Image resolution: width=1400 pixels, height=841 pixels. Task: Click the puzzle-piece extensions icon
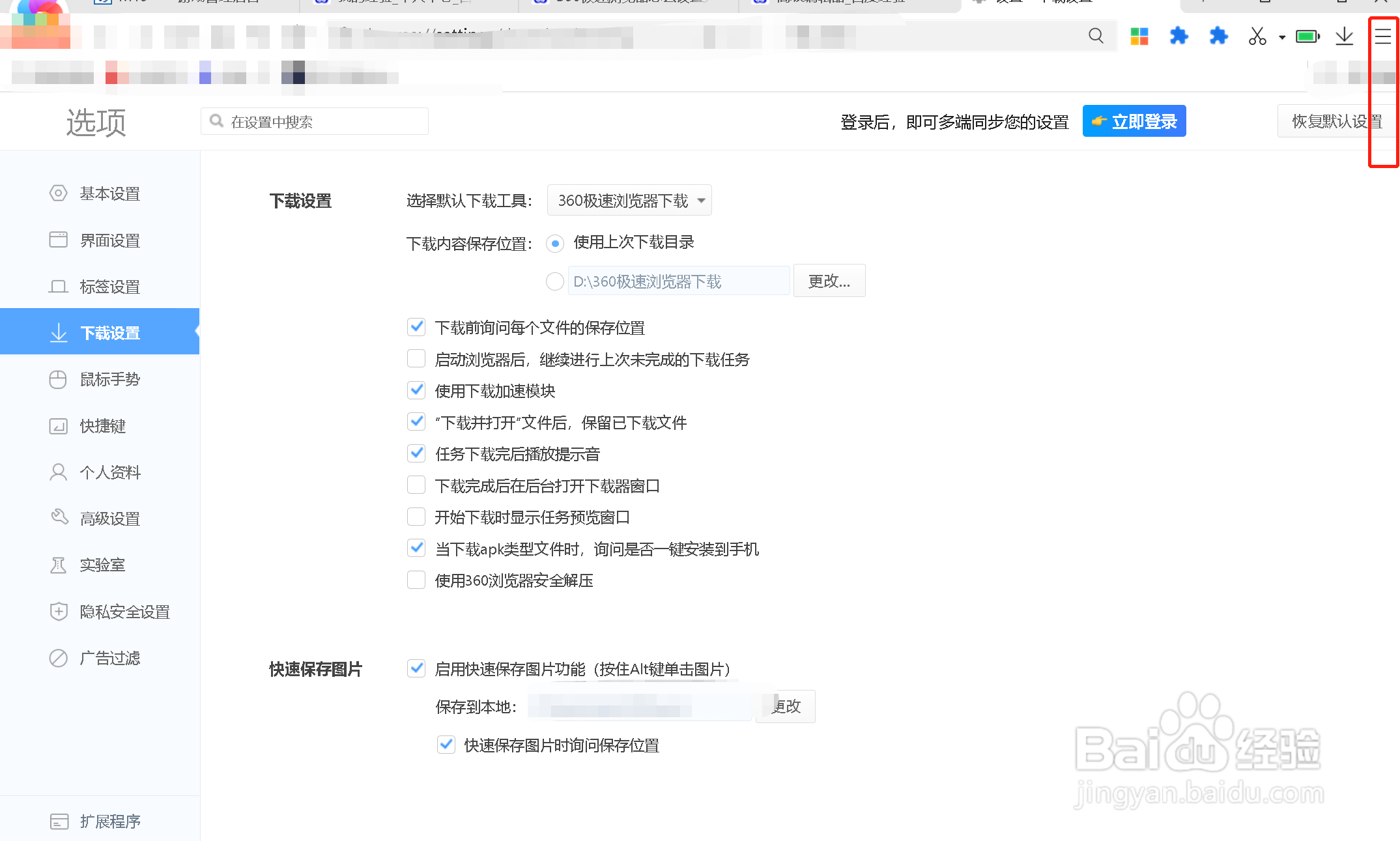tap(1179, 36)
